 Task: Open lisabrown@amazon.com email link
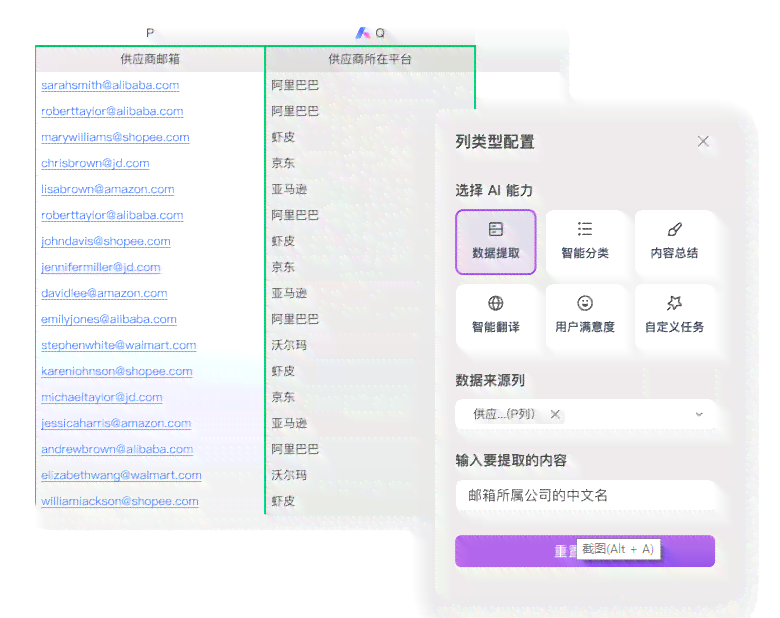click(107, 189)
